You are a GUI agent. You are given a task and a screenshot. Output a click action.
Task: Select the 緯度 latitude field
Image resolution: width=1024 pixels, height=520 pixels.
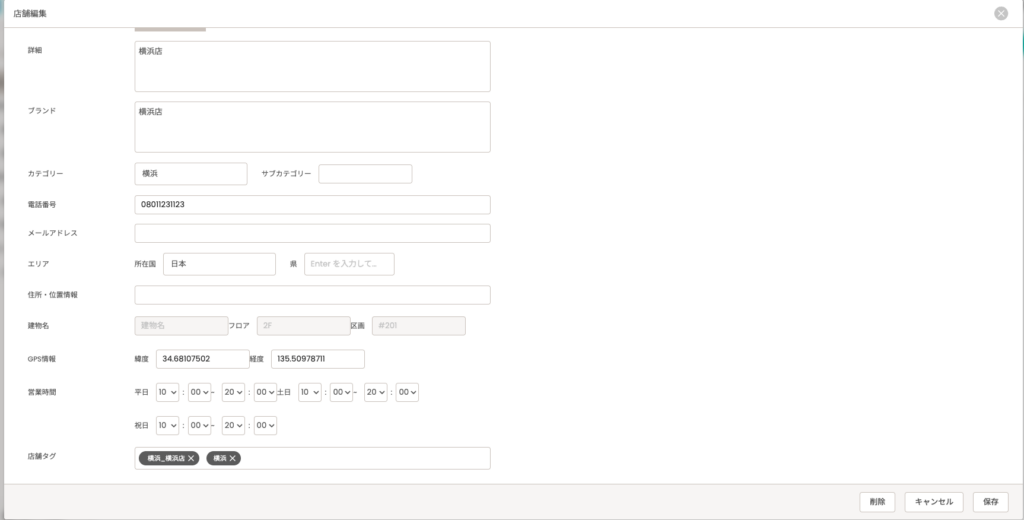point(202,359)
